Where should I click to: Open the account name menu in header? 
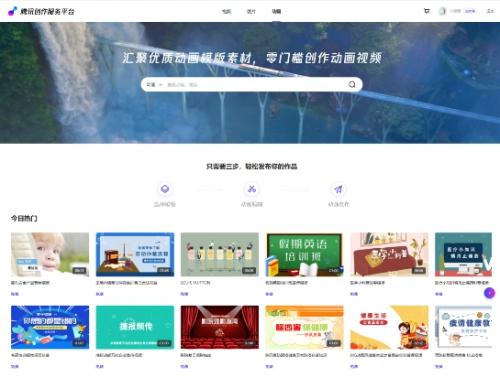coord(455,11)
